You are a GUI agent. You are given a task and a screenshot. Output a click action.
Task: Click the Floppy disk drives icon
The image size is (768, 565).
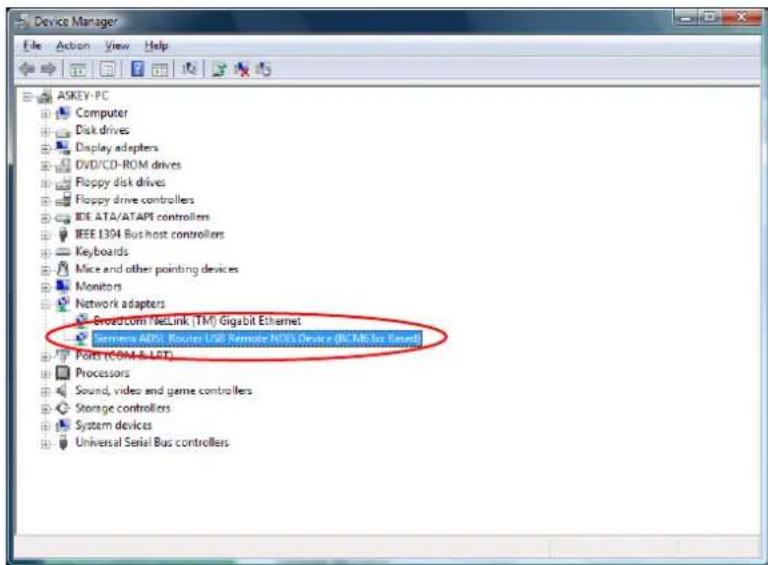tap(63, 183)
